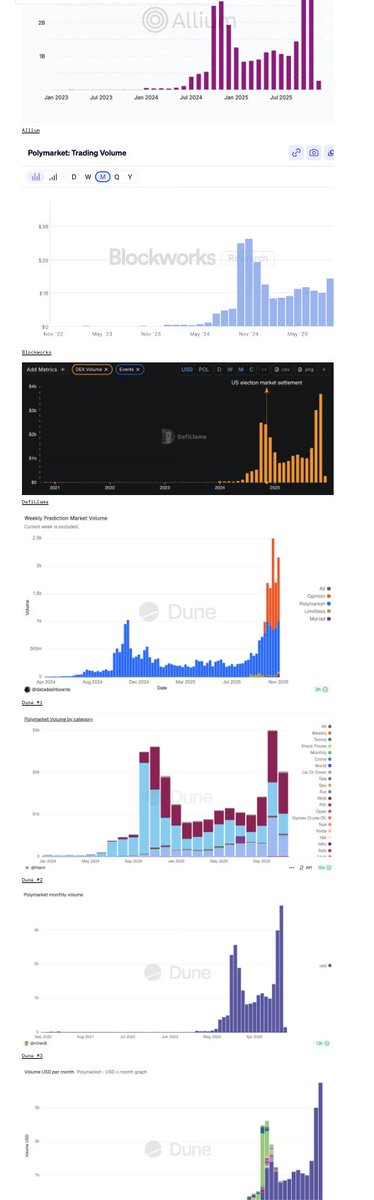
Task: Toggle Stock Prices category in legend
Action: (316, 746)
